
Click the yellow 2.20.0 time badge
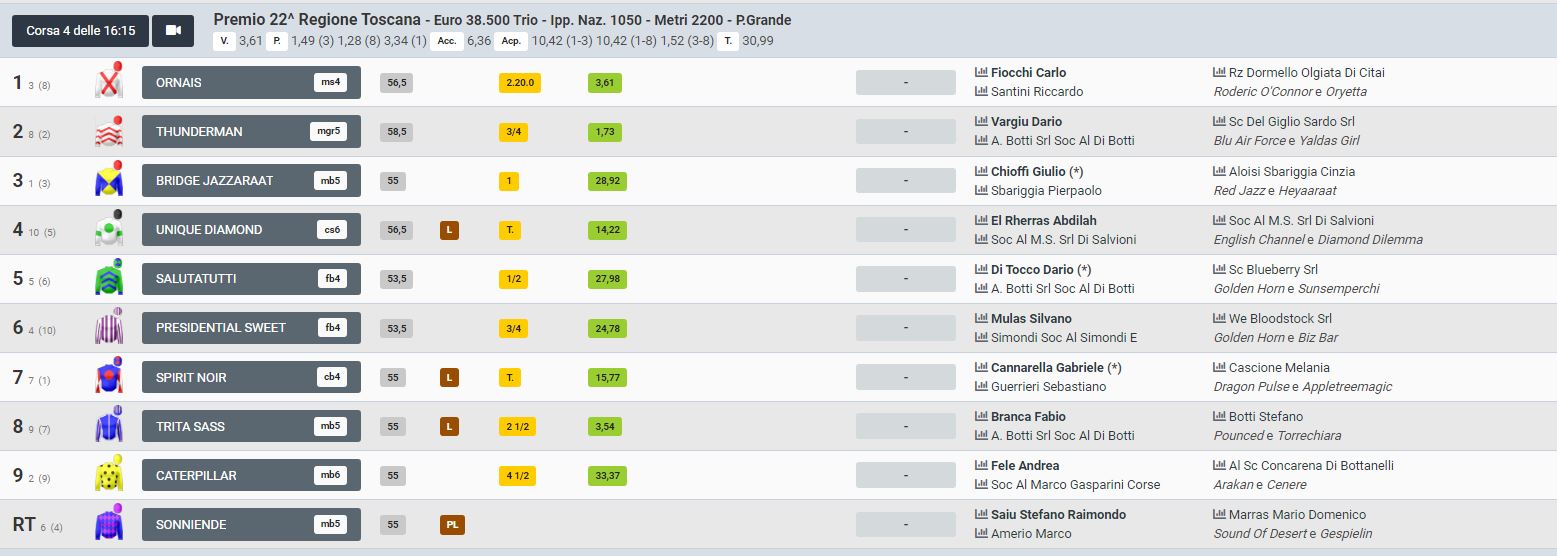(519, 82)
